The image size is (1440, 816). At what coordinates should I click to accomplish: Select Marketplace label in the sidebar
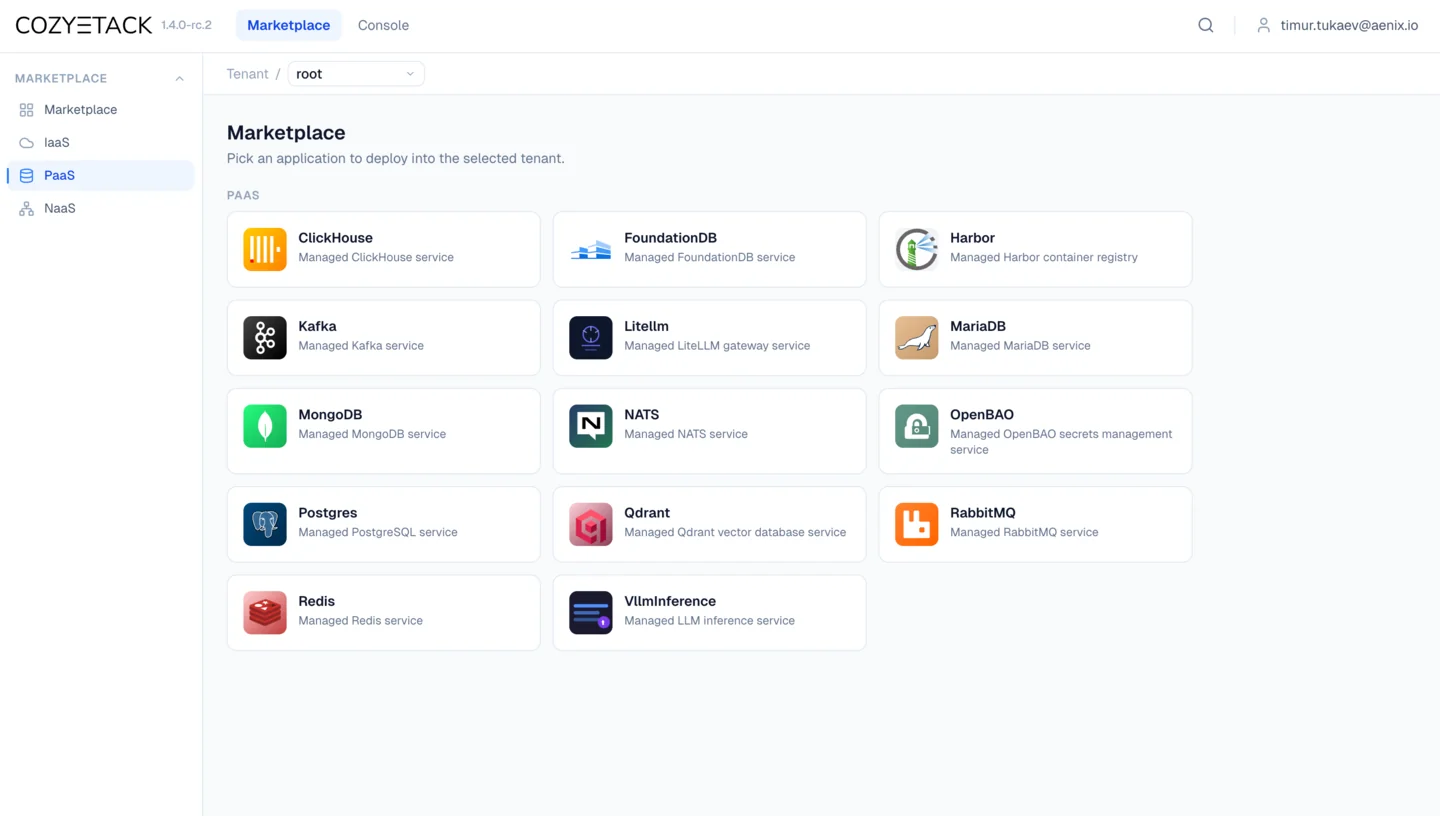(x=80, y=110)
